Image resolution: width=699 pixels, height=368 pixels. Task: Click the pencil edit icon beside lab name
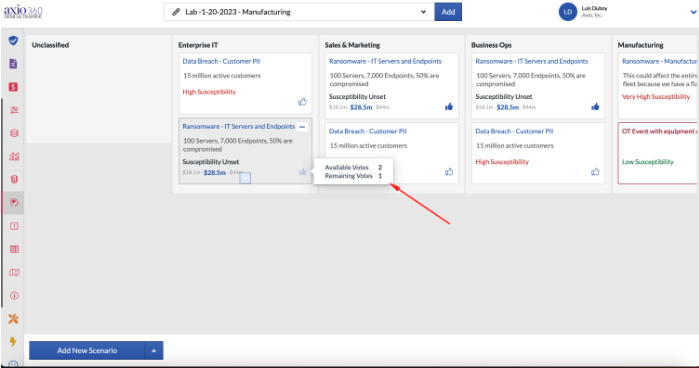(177, 12)
